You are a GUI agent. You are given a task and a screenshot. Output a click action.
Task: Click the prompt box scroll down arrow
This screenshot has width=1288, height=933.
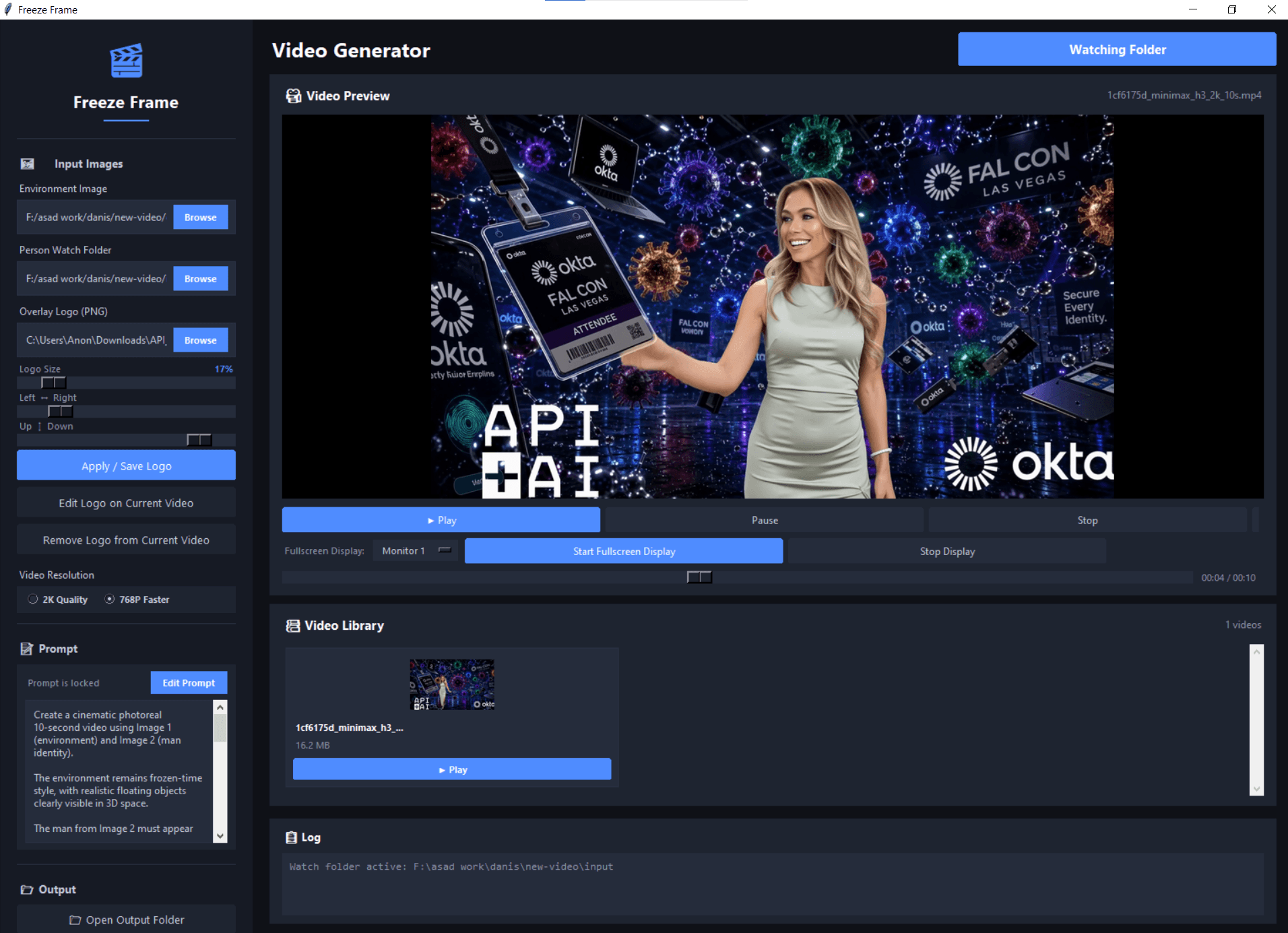click(220, 836)
